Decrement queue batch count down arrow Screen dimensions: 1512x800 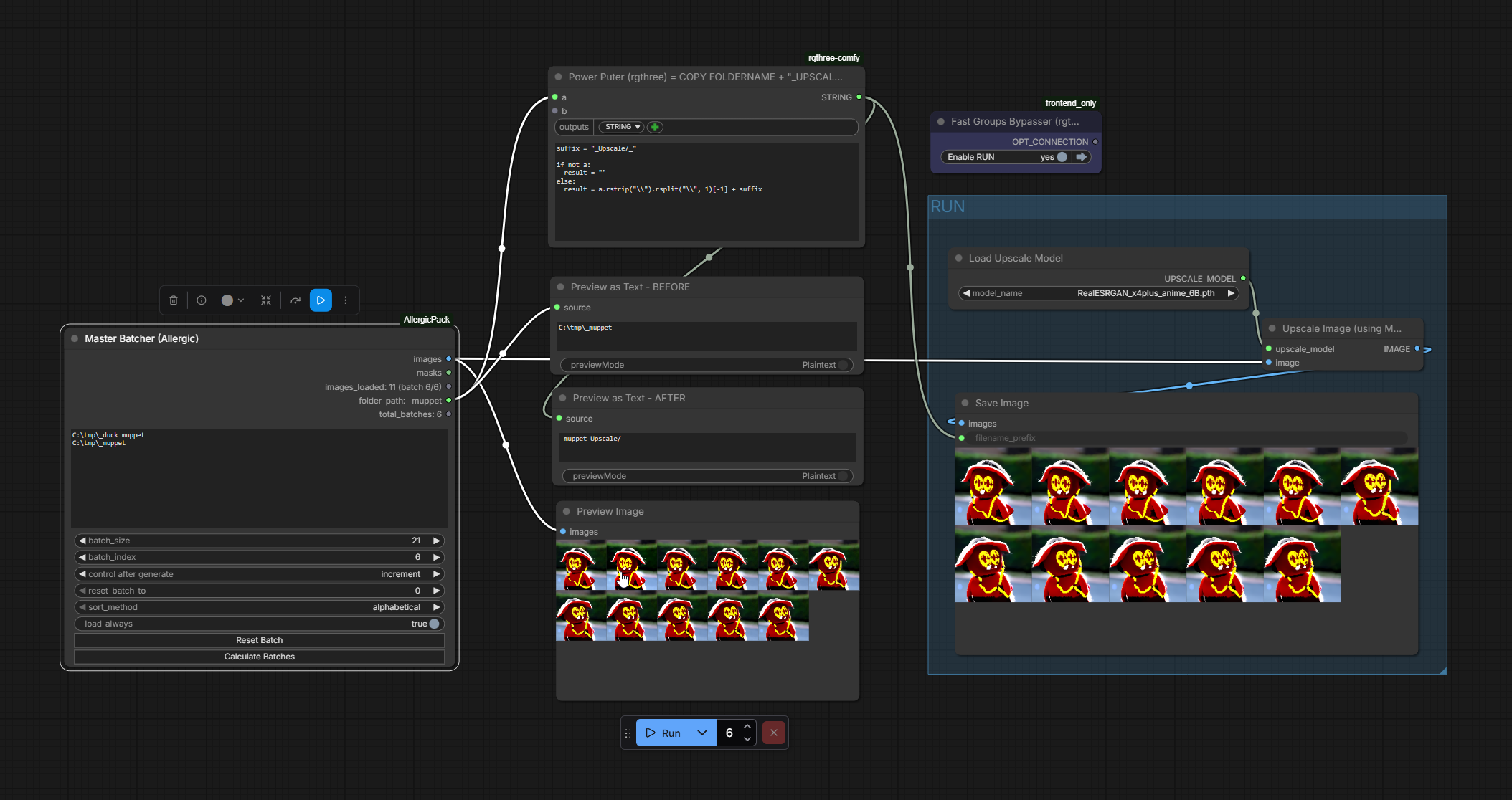(x=747, y=739)
